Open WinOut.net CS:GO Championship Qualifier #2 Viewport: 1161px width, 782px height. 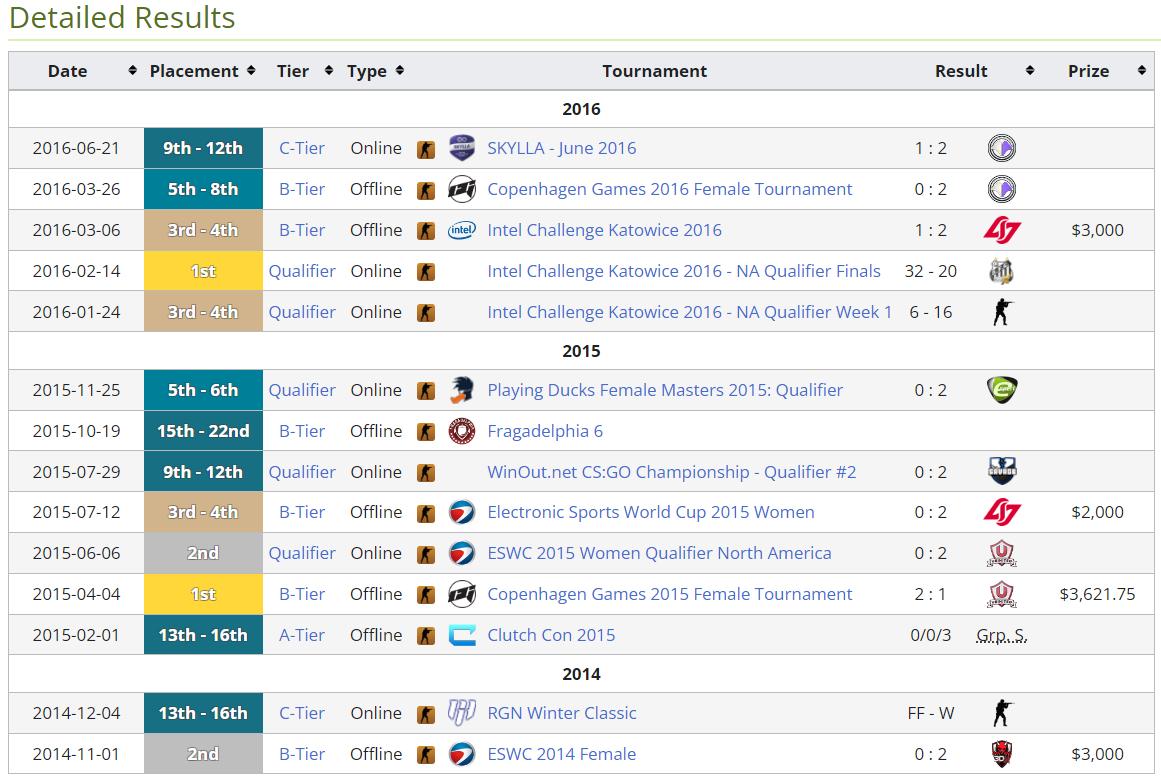pos(672,472)
